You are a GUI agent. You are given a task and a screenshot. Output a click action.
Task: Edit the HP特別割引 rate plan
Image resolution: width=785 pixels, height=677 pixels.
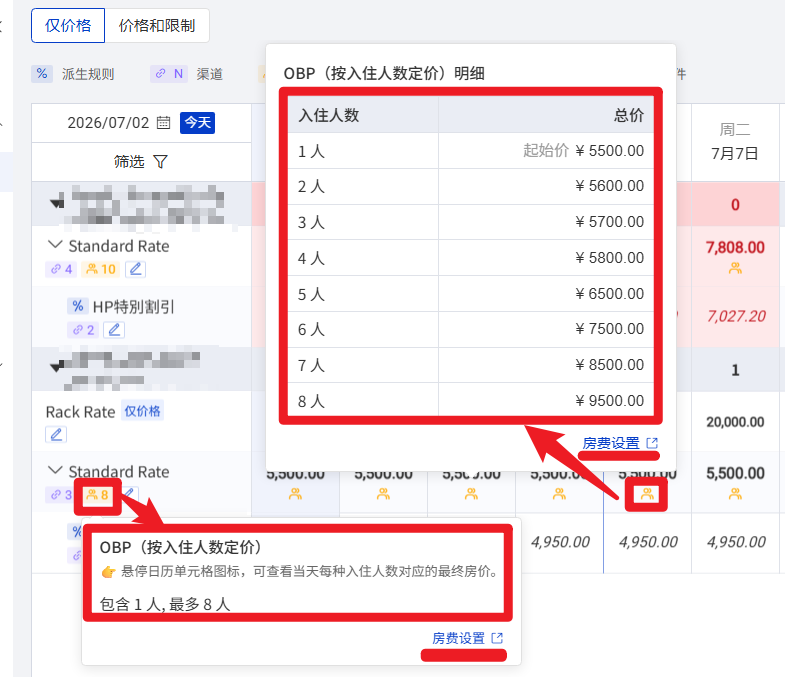[x=114, y=330]
